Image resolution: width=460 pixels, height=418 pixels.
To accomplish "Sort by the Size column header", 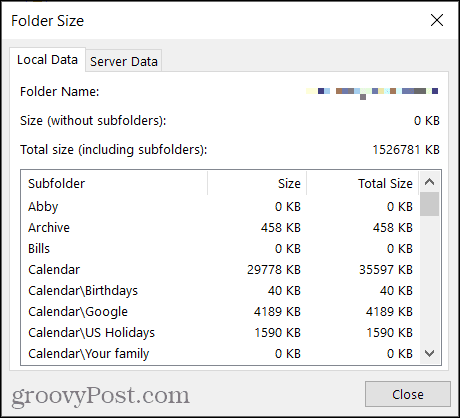I will (257, 183).
